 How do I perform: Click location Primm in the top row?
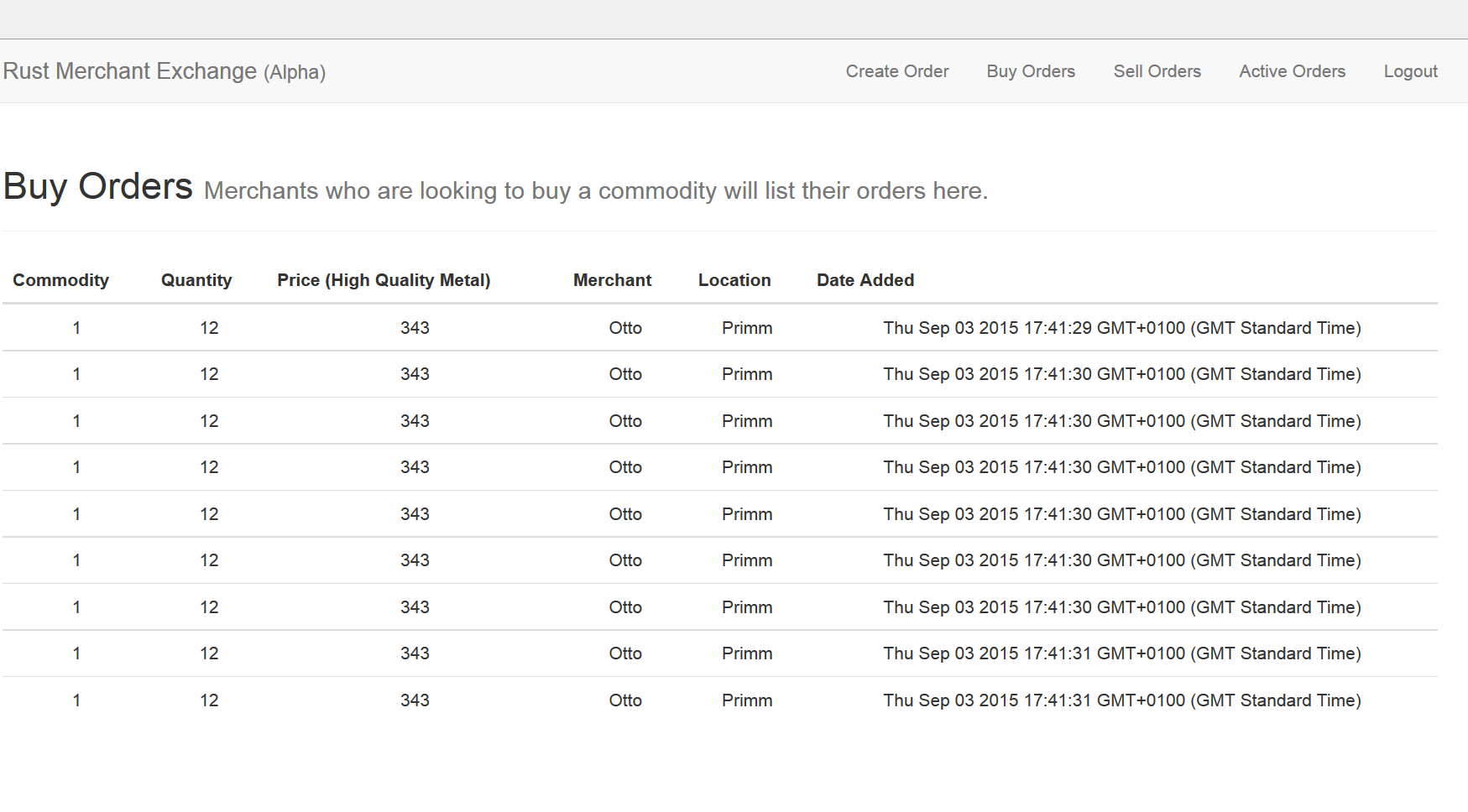(x=747, y=328)
